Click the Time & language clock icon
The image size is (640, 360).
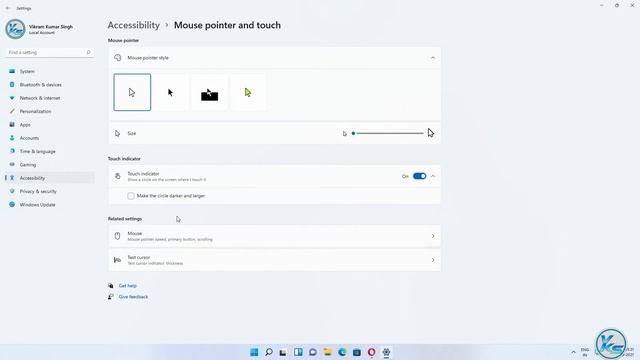[12, 151]
